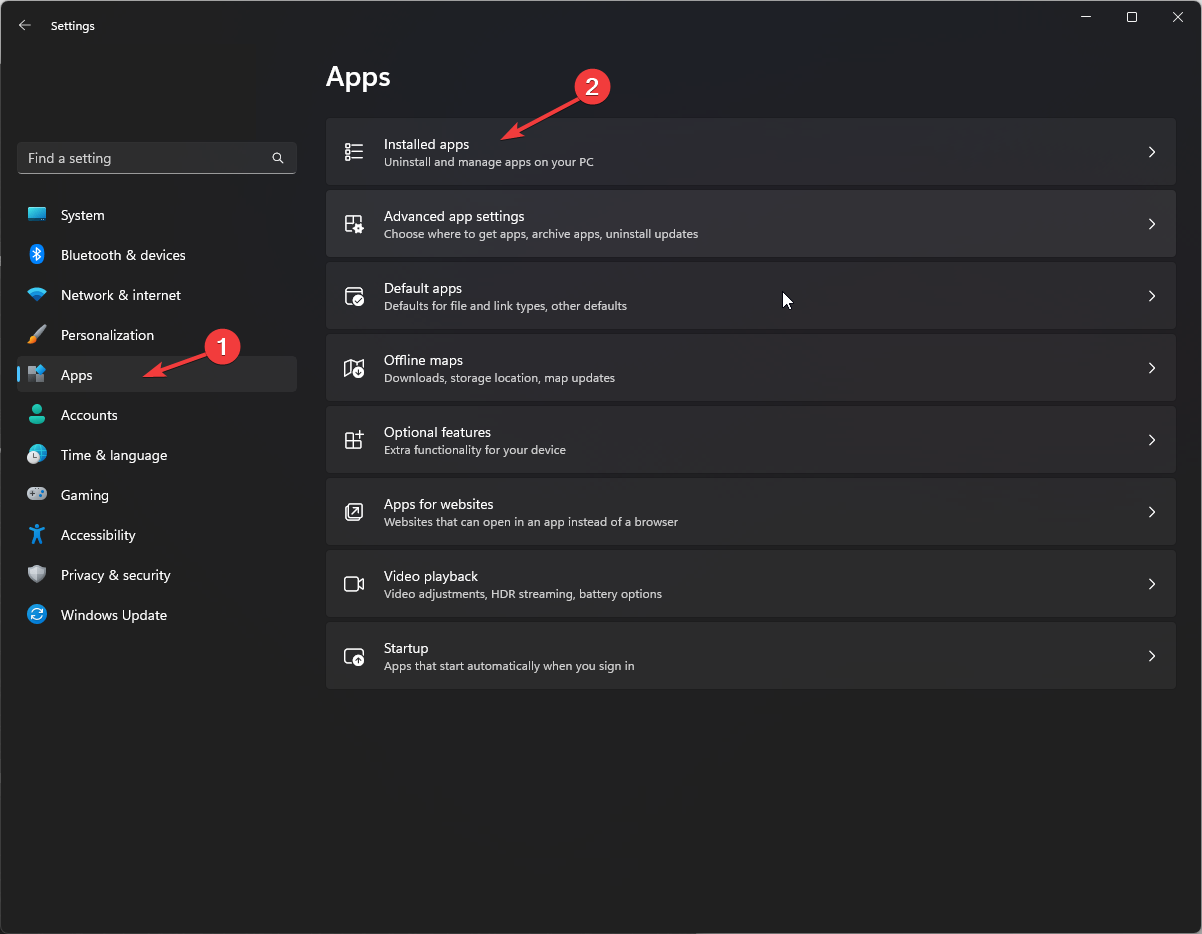
Task: Click the search magnifier icon
Action: coord(278,158)
